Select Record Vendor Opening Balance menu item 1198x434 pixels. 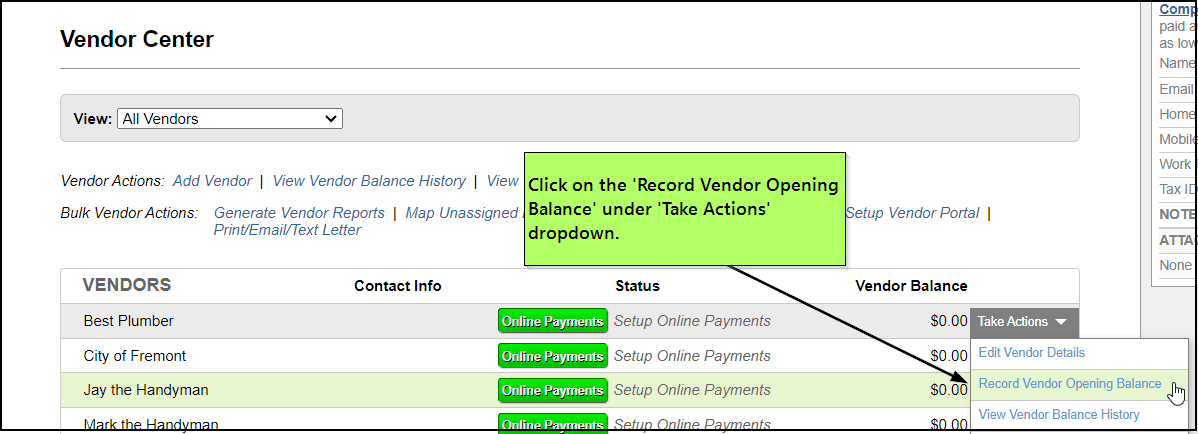1069,384
